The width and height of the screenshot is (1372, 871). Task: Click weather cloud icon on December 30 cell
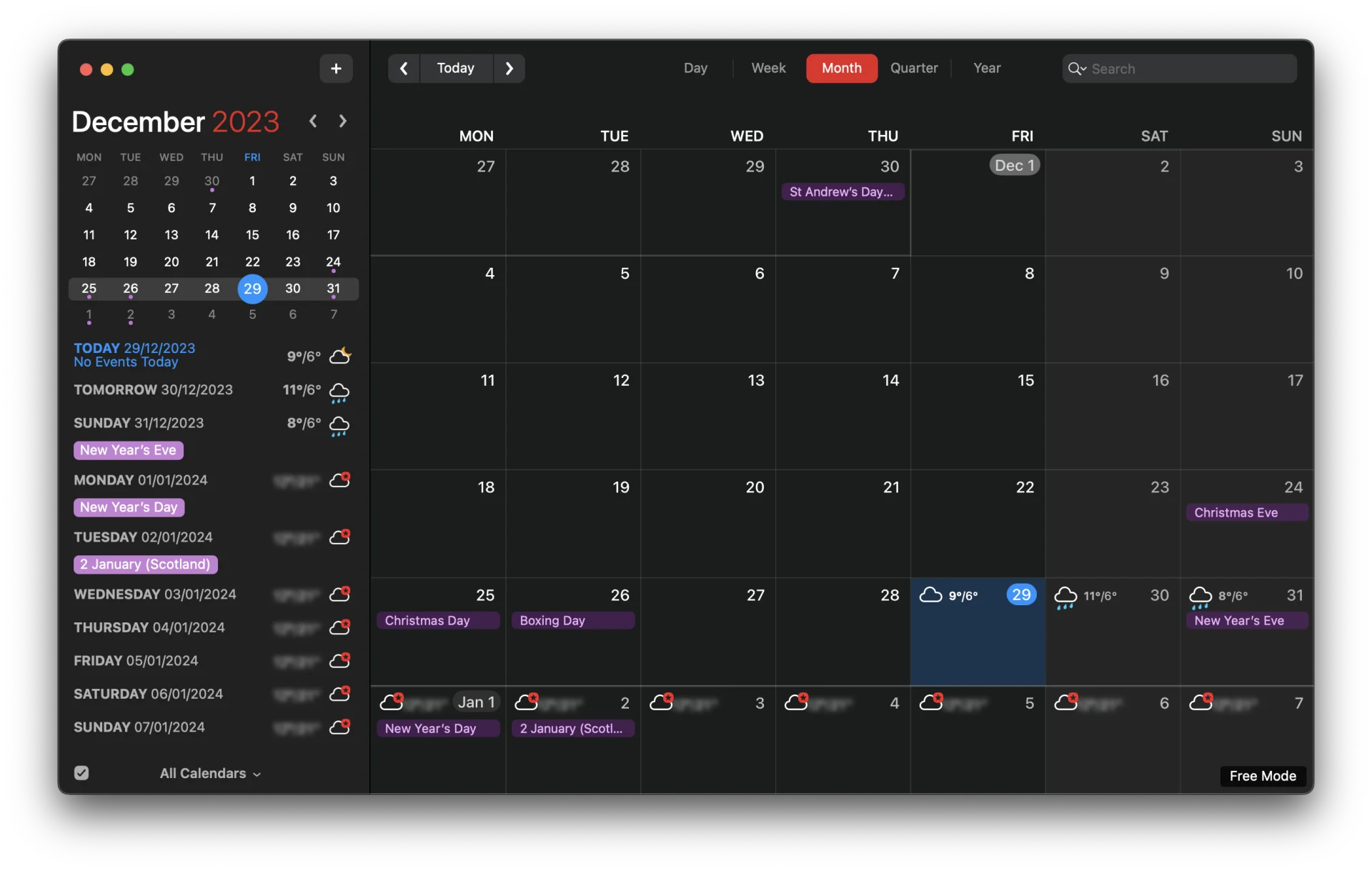[1065, 596]
